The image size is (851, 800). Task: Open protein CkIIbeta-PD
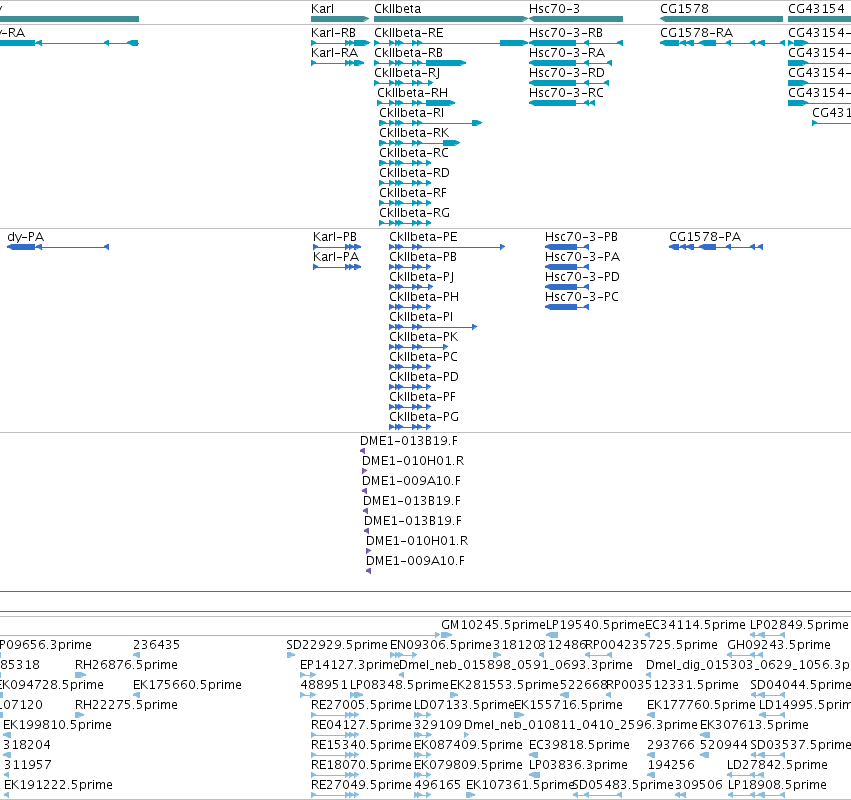424,377
